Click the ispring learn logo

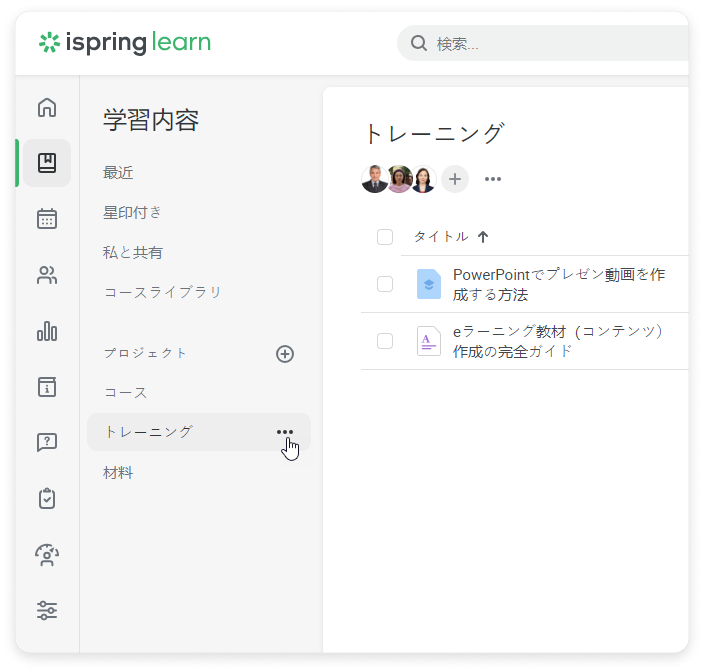click(x=125, y=43)
